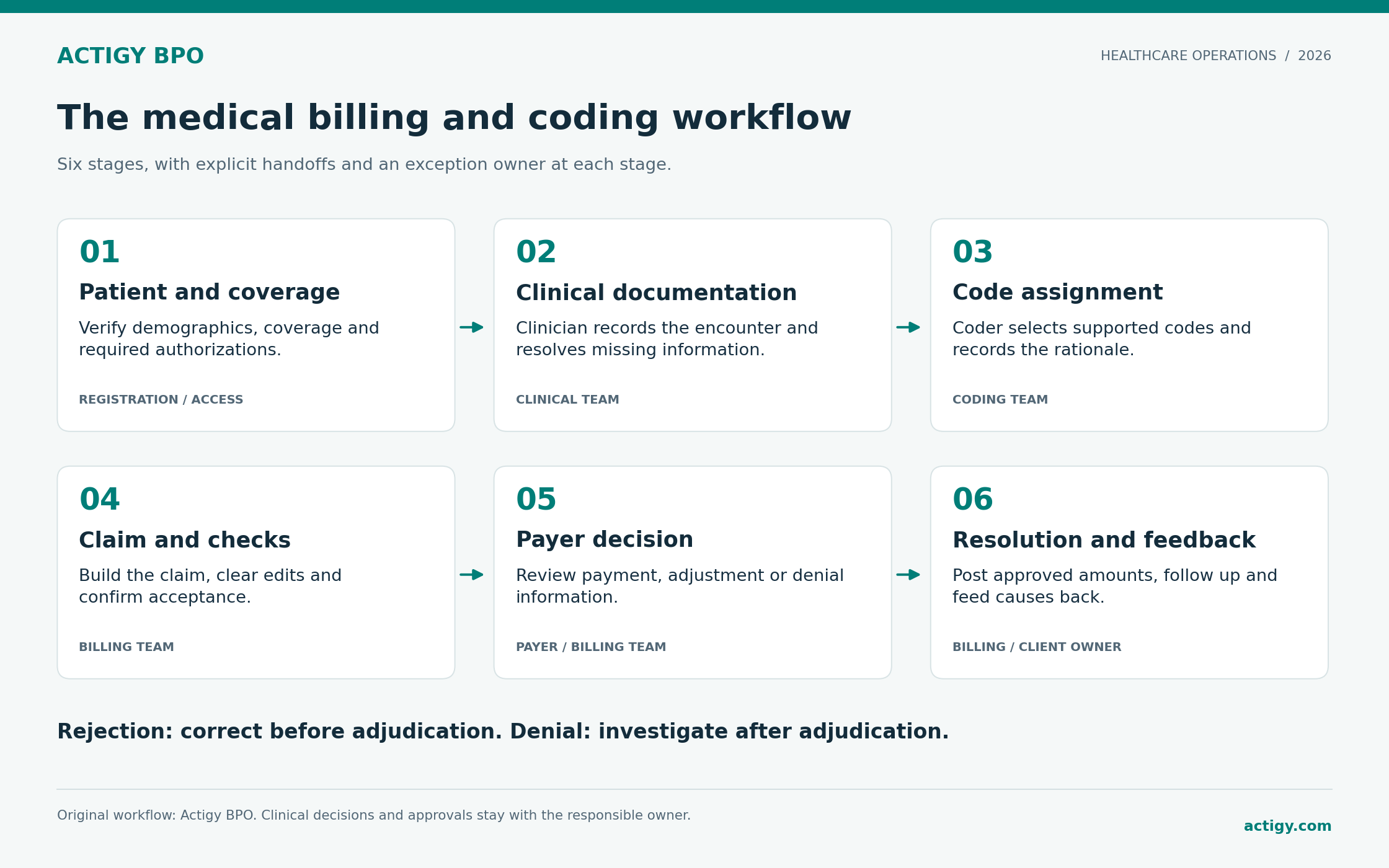Click the 'Code assignment' heading
The width and height of the screenshot is (1389, 868).
click(x=1057, y=292)
